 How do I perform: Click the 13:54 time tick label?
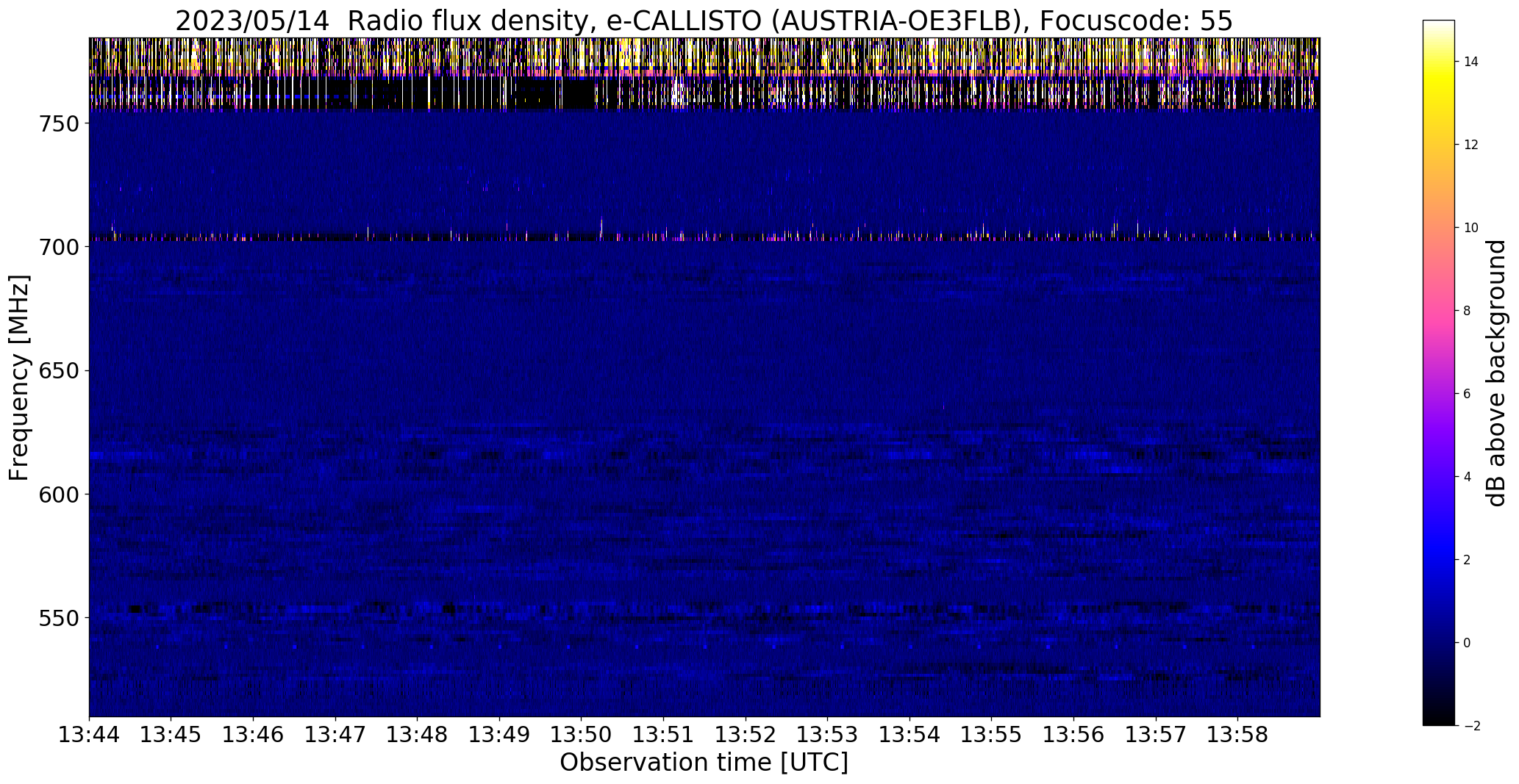point(910,735)
